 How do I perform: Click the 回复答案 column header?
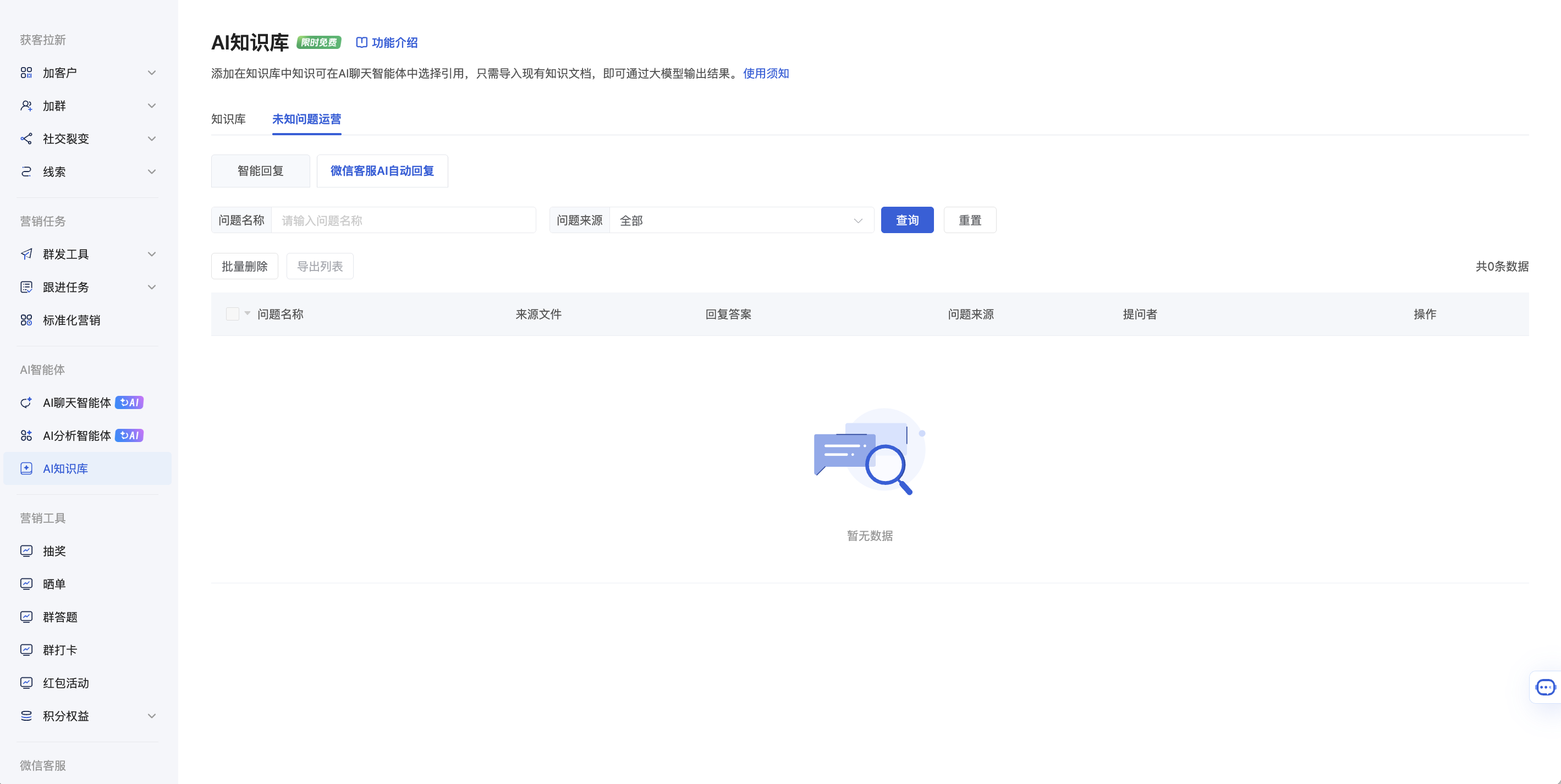click(728, 314)
